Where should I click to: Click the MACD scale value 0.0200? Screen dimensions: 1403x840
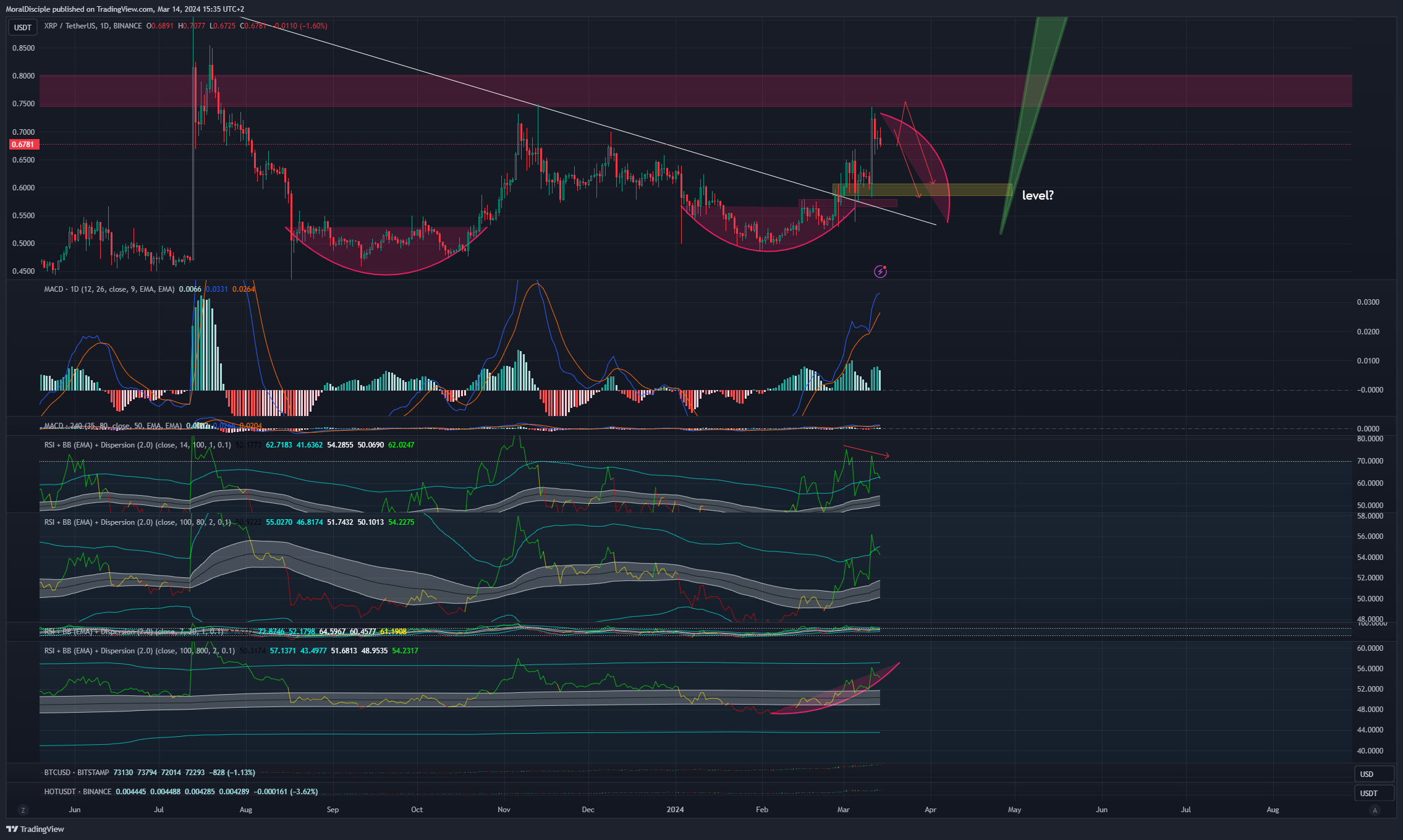point(1368,332)
